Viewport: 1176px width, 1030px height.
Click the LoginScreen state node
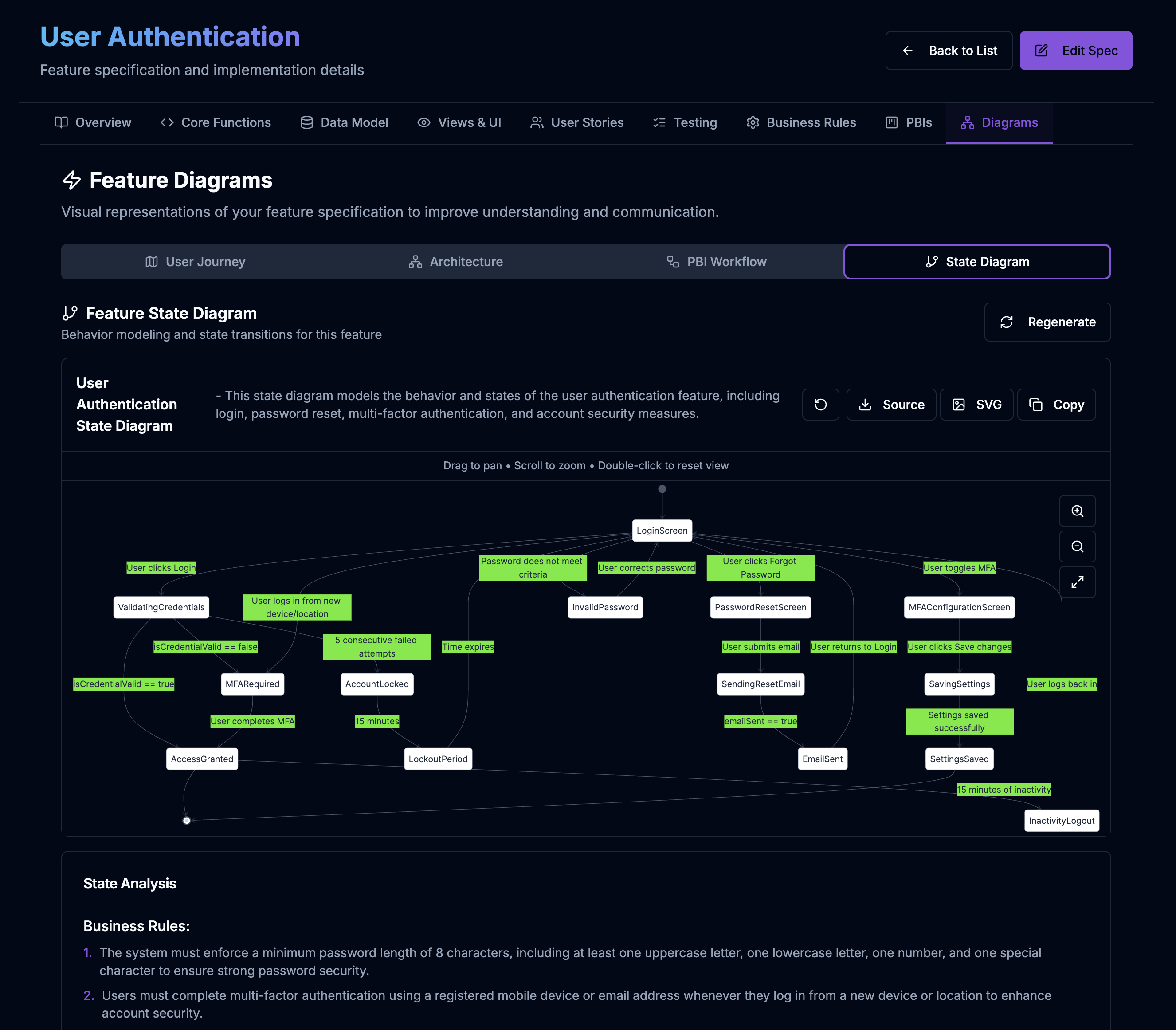click(x=662, y=531)
